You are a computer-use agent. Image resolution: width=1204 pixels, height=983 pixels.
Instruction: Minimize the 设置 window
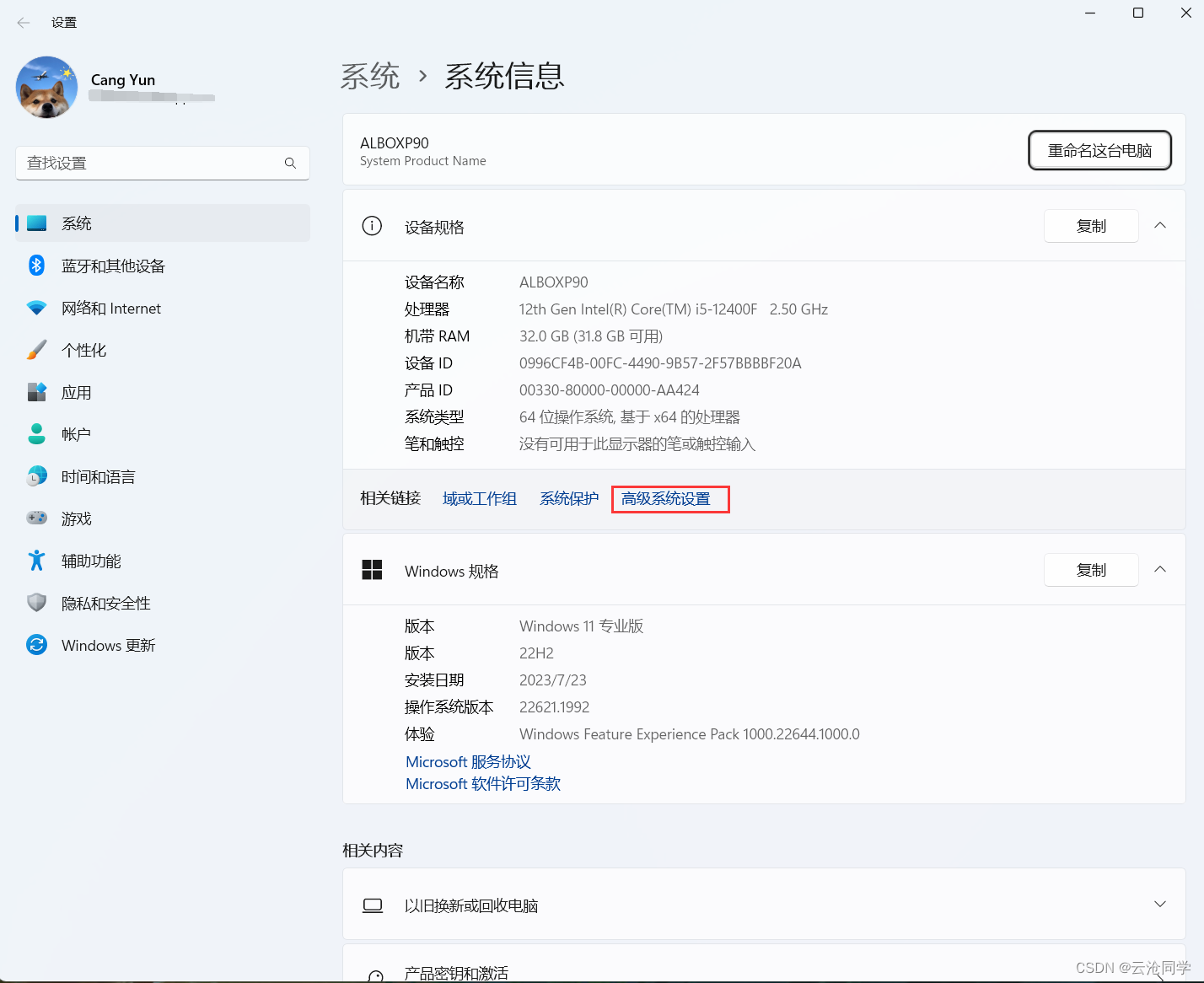[1090, 13]
